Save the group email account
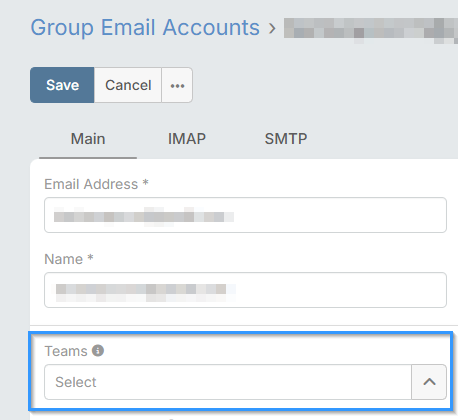 click(62, 85)
